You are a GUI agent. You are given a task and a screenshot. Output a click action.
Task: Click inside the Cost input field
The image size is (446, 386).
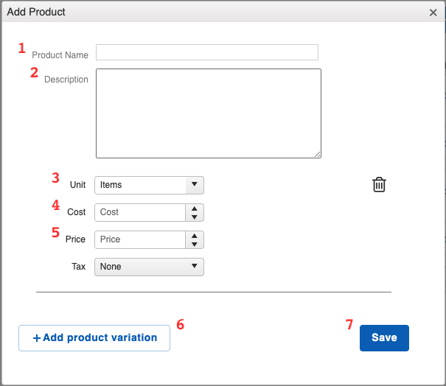(x=140, y=213)
